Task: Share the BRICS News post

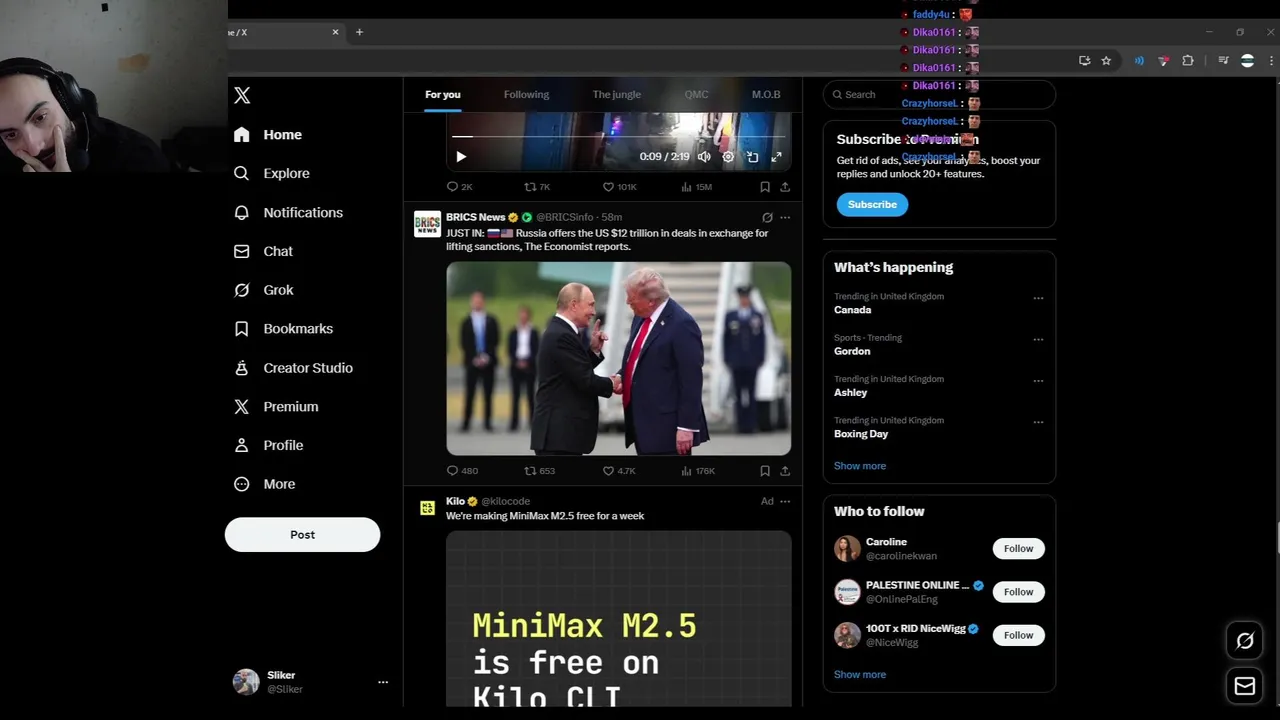Action: click(785, 471)
